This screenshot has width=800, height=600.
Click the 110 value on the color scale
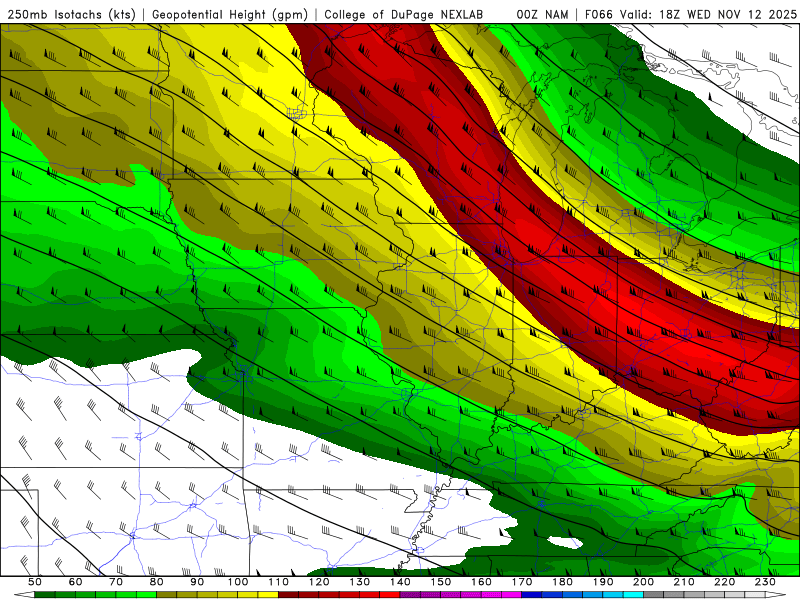tap(278, 582)
